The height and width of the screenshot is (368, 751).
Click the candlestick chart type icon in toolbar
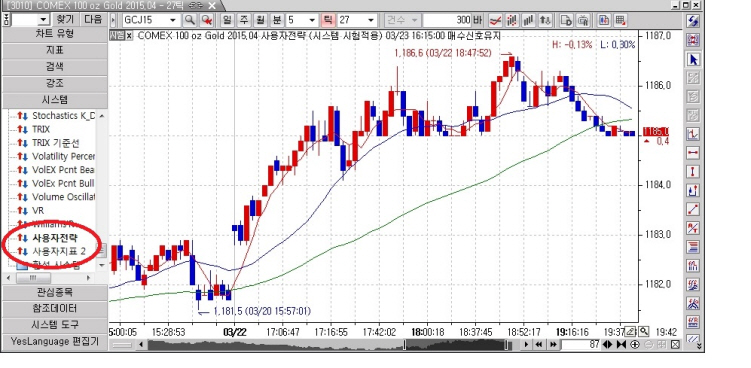point(512,20)
